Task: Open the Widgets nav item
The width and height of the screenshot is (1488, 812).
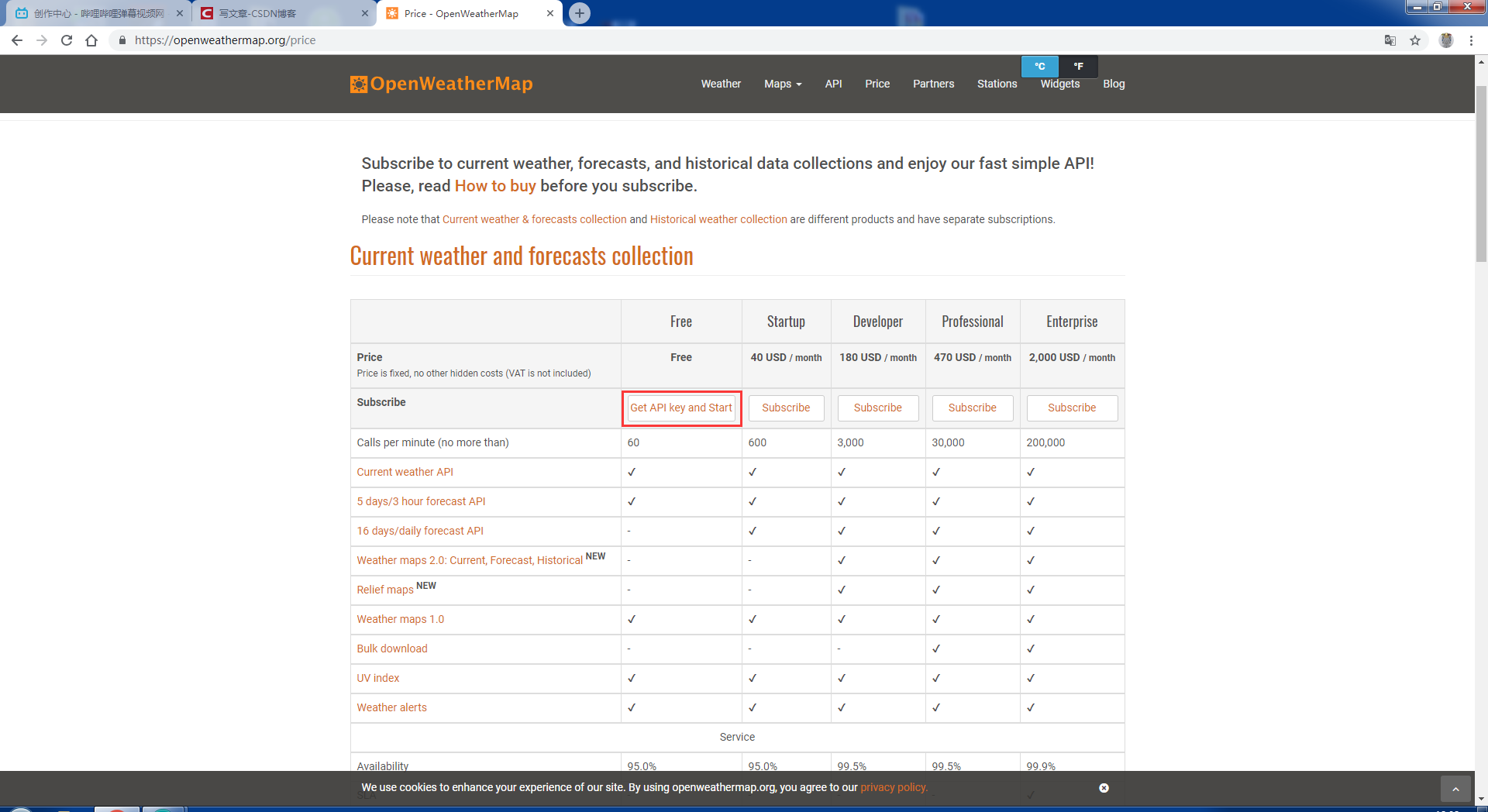Action: click(x=1059, y=84)
